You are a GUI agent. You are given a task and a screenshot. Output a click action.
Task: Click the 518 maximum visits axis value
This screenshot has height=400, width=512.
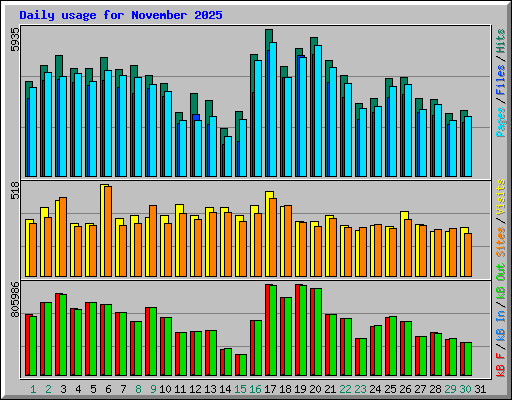point(15,190)
